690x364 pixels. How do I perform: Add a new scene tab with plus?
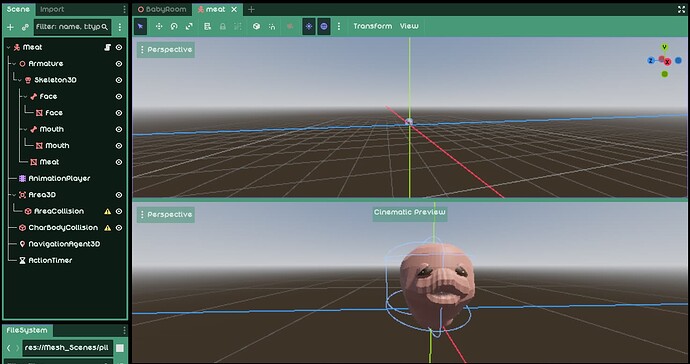[251, 9]
